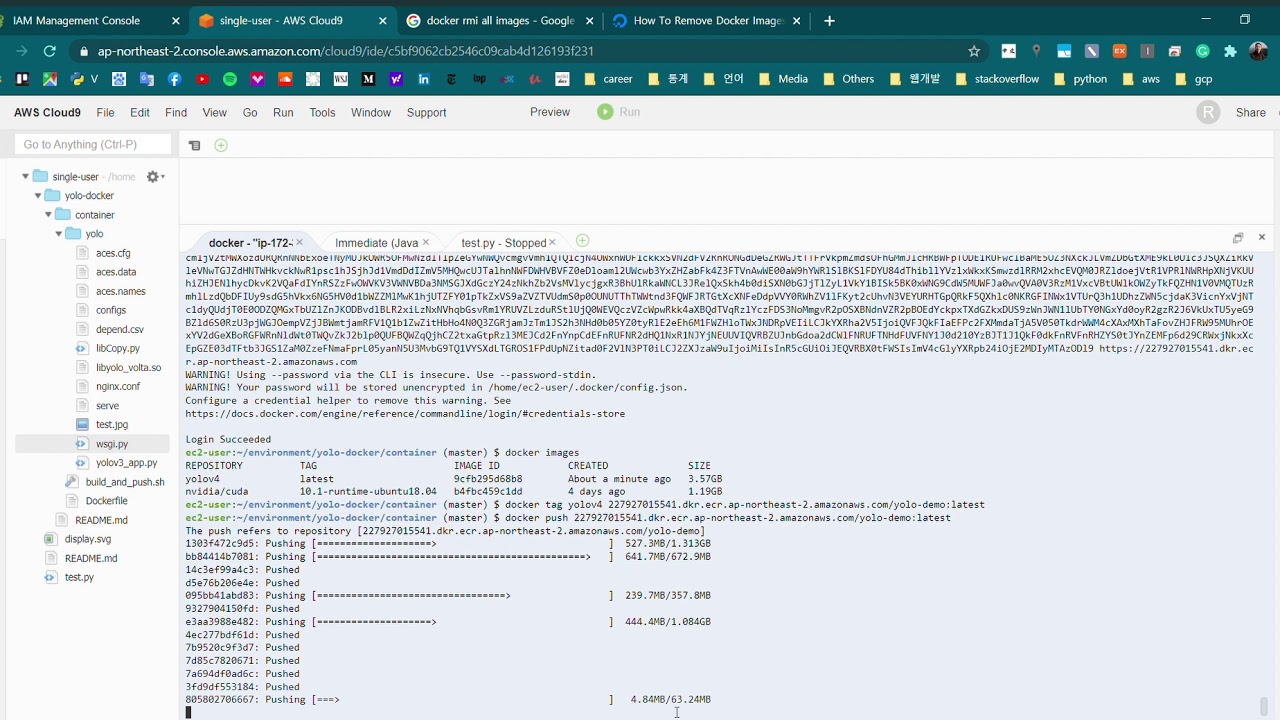Screen dimensions: 1280x720
Task: Open the LinkedIn bookmark icon
Action: click(x=424, y=79)
